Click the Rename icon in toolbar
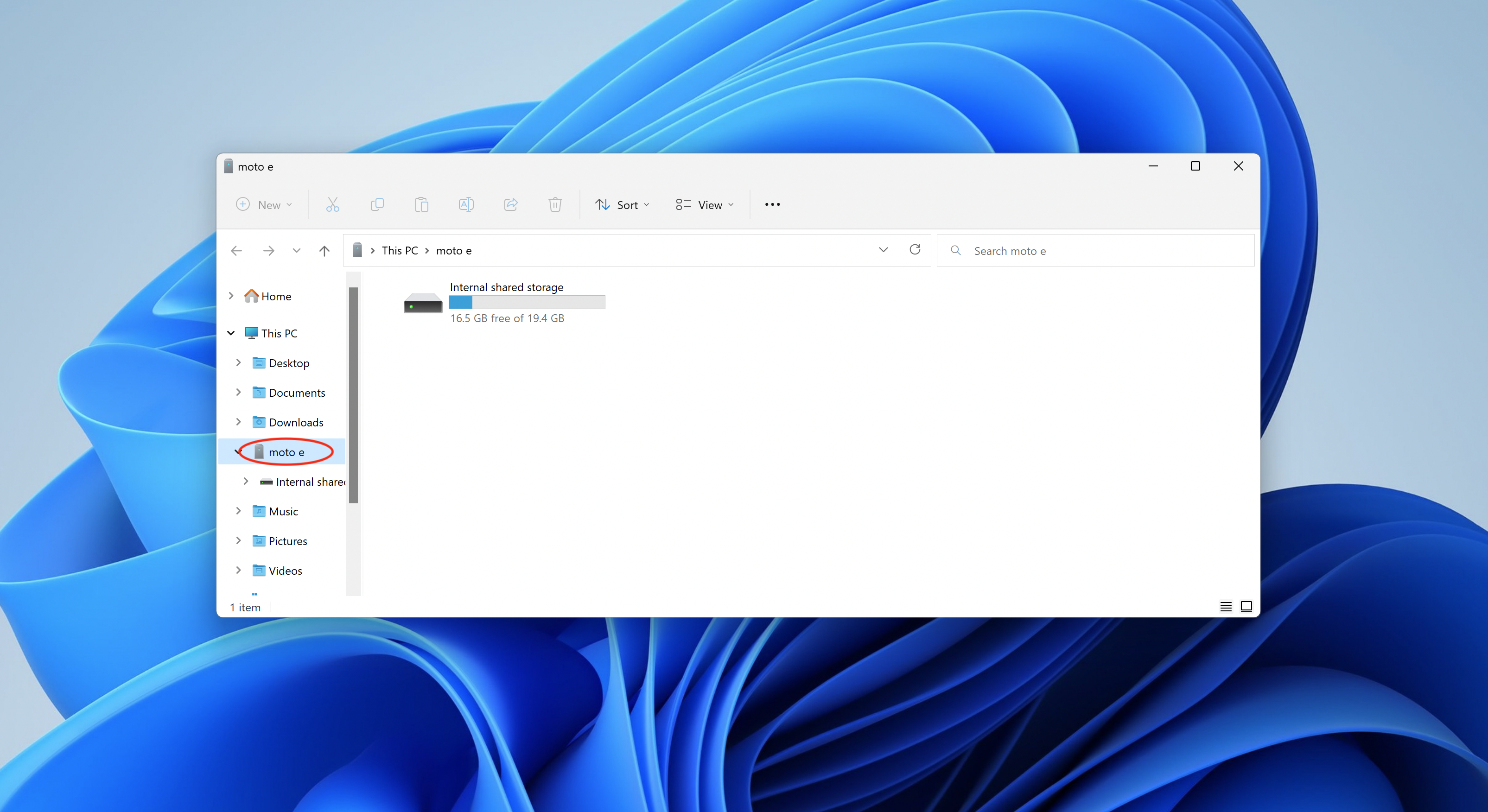The image size is (1488, 812). click(x=466, y=204)
